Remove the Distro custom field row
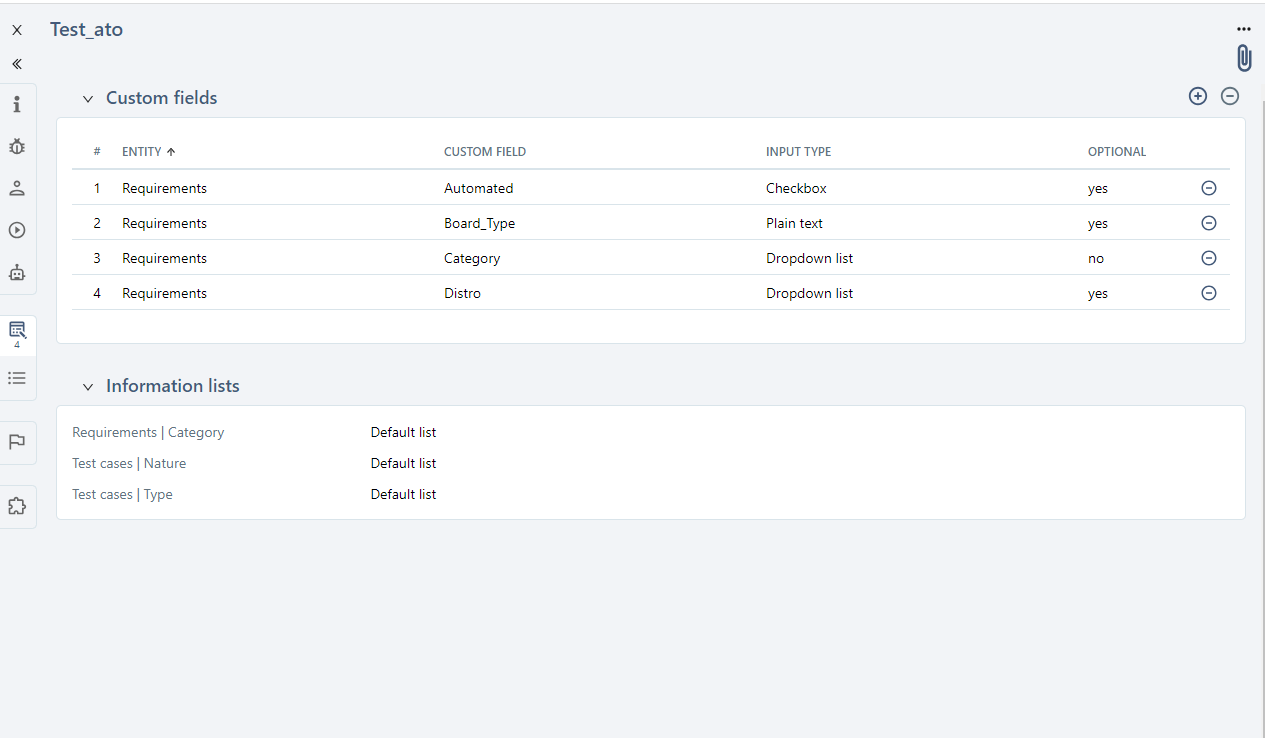 pyautogui.click(x=1208, y=293)
